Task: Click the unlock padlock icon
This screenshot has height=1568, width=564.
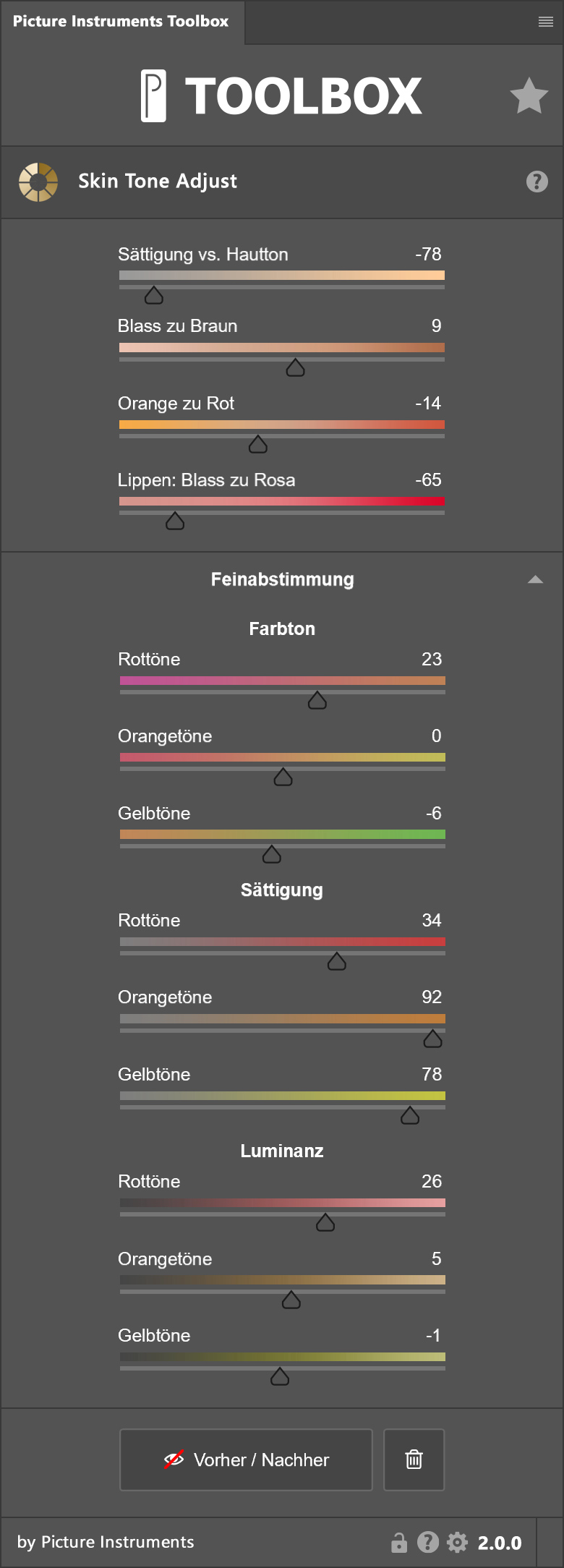Action: tap(399, 1543)
